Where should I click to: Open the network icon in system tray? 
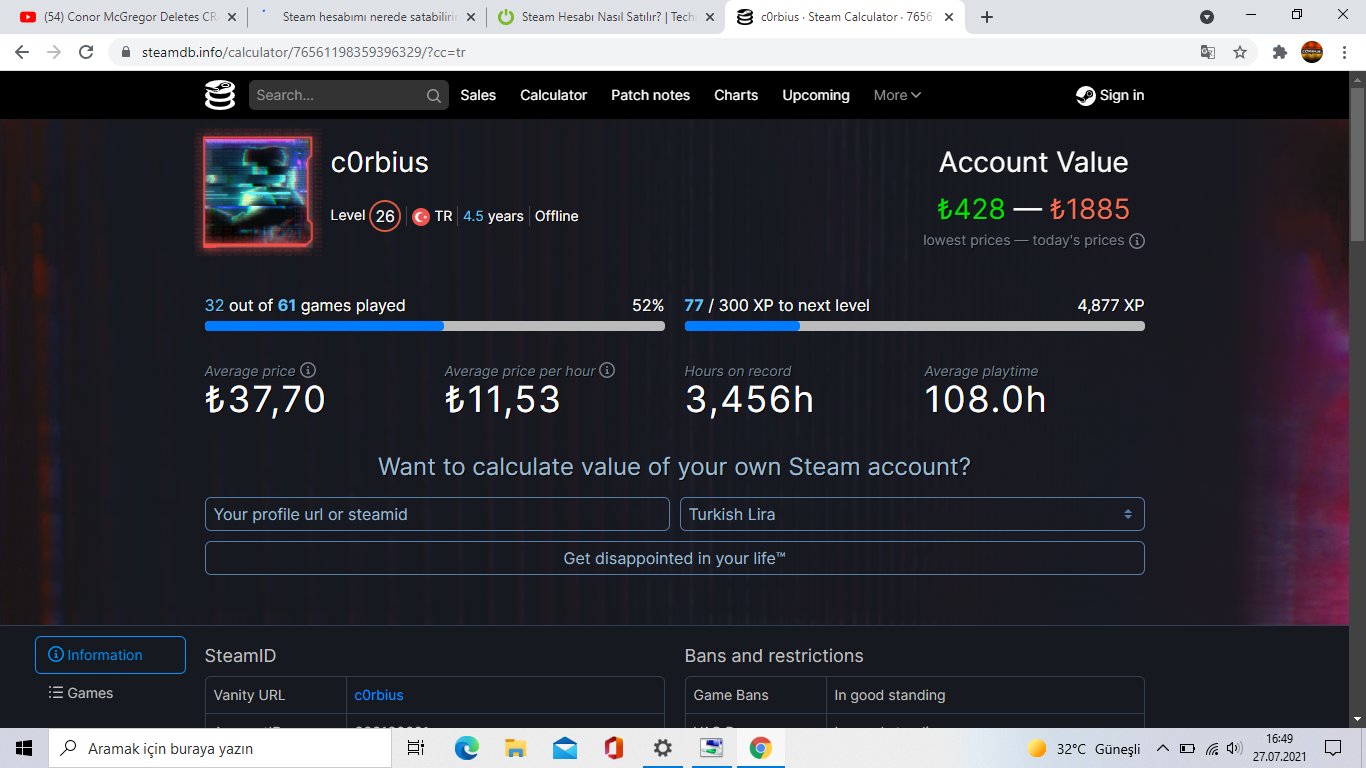(1212, 748)
